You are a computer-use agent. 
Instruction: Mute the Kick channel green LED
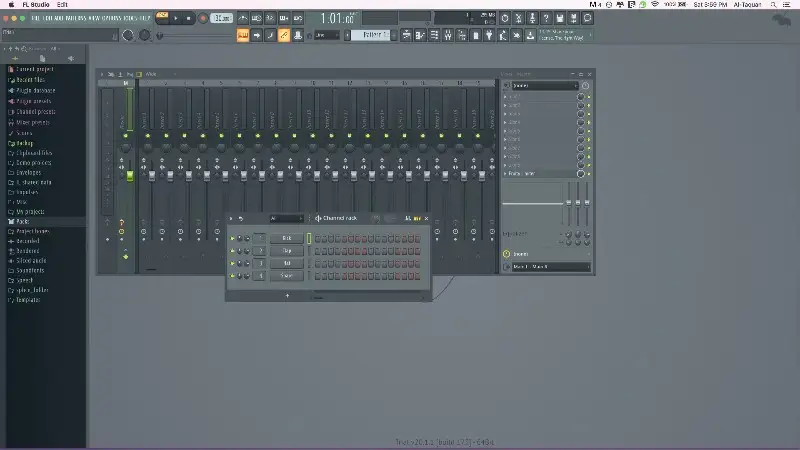tap(232, 238)
